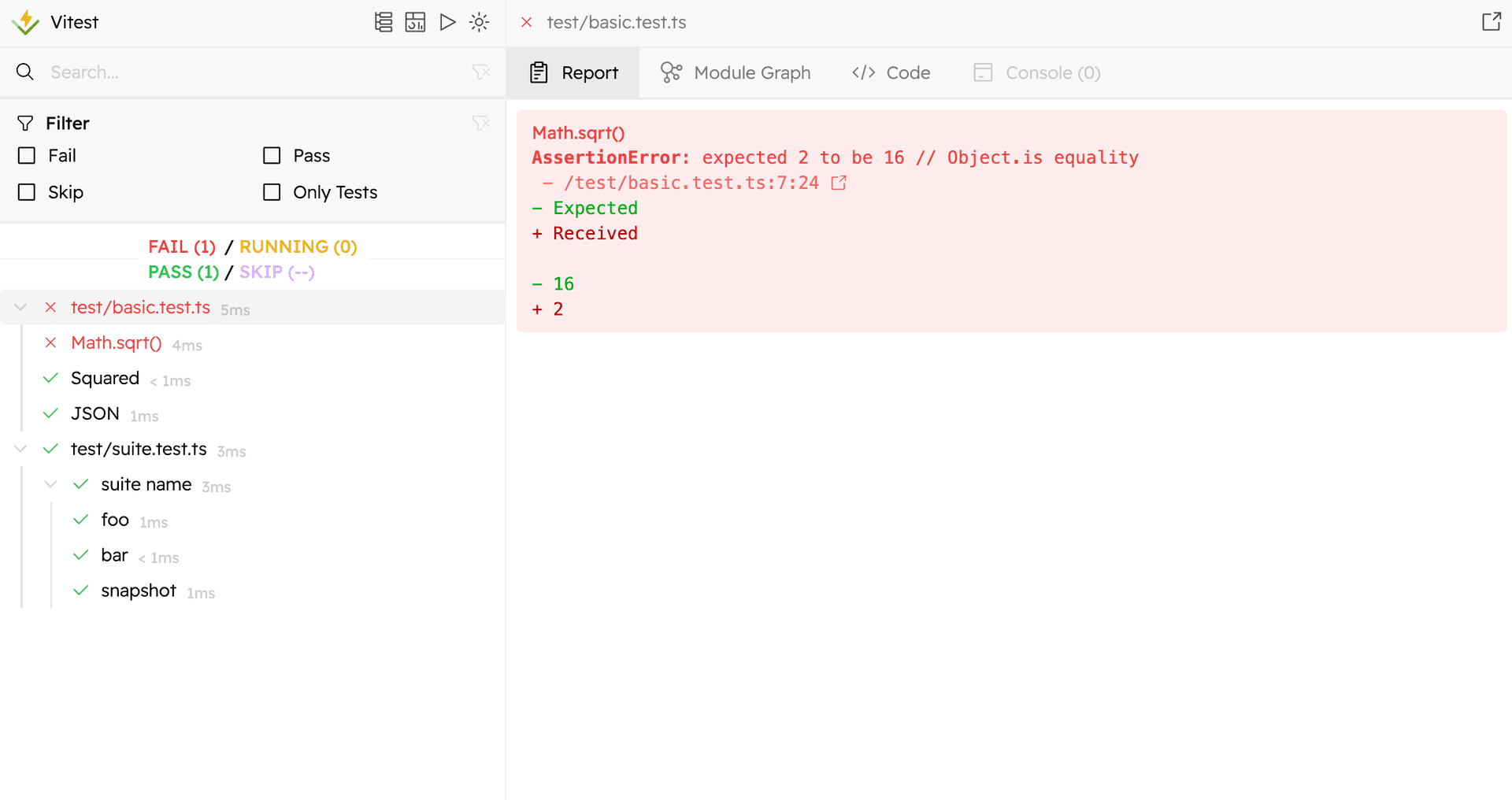Screen dimensions: 1512x800
Task: Toggle the Skip filter checkbox
Action: pyautogui.click(x=27, y=192)
